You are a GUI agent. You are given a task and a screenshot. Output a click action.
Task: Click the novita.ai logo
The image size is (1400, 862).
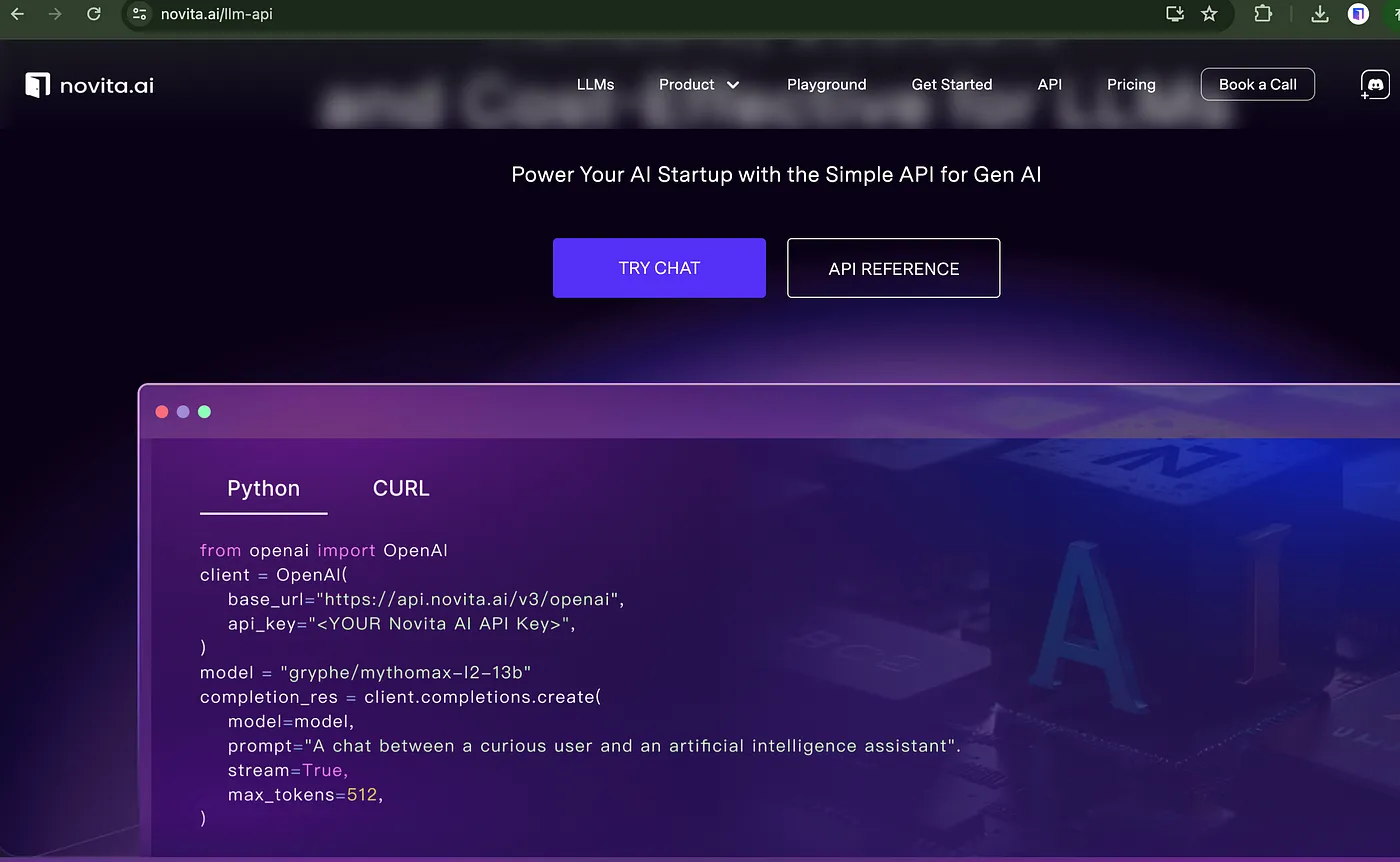pos(90,85)
